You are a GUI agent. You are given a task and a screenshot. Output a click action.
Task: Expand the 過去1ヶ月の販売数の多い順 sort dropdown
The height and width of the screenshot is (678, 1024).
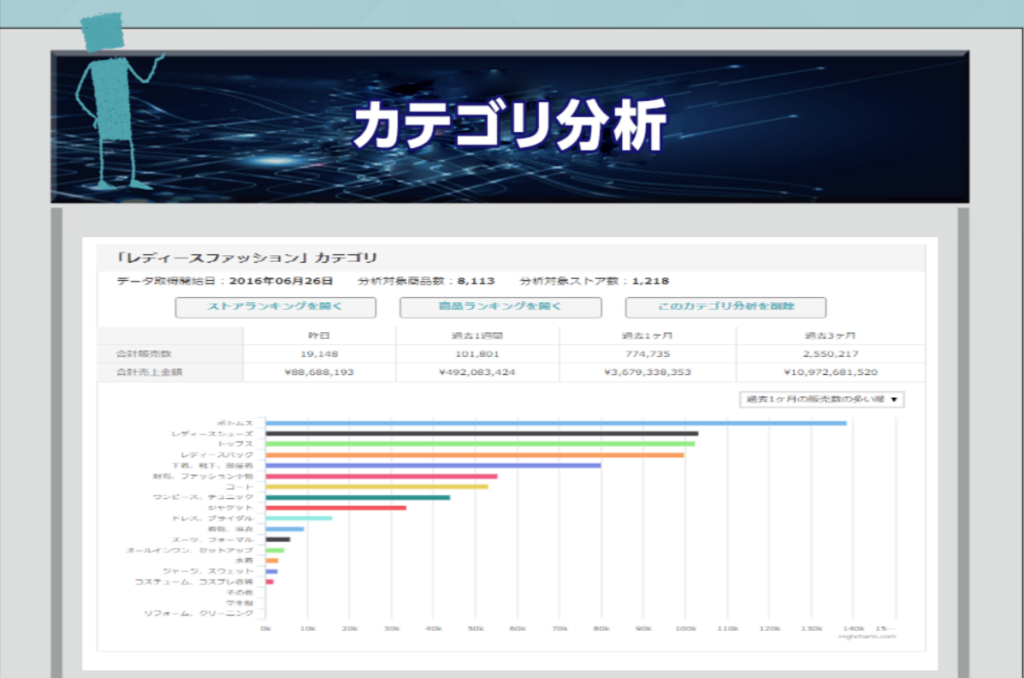[821, 399]
